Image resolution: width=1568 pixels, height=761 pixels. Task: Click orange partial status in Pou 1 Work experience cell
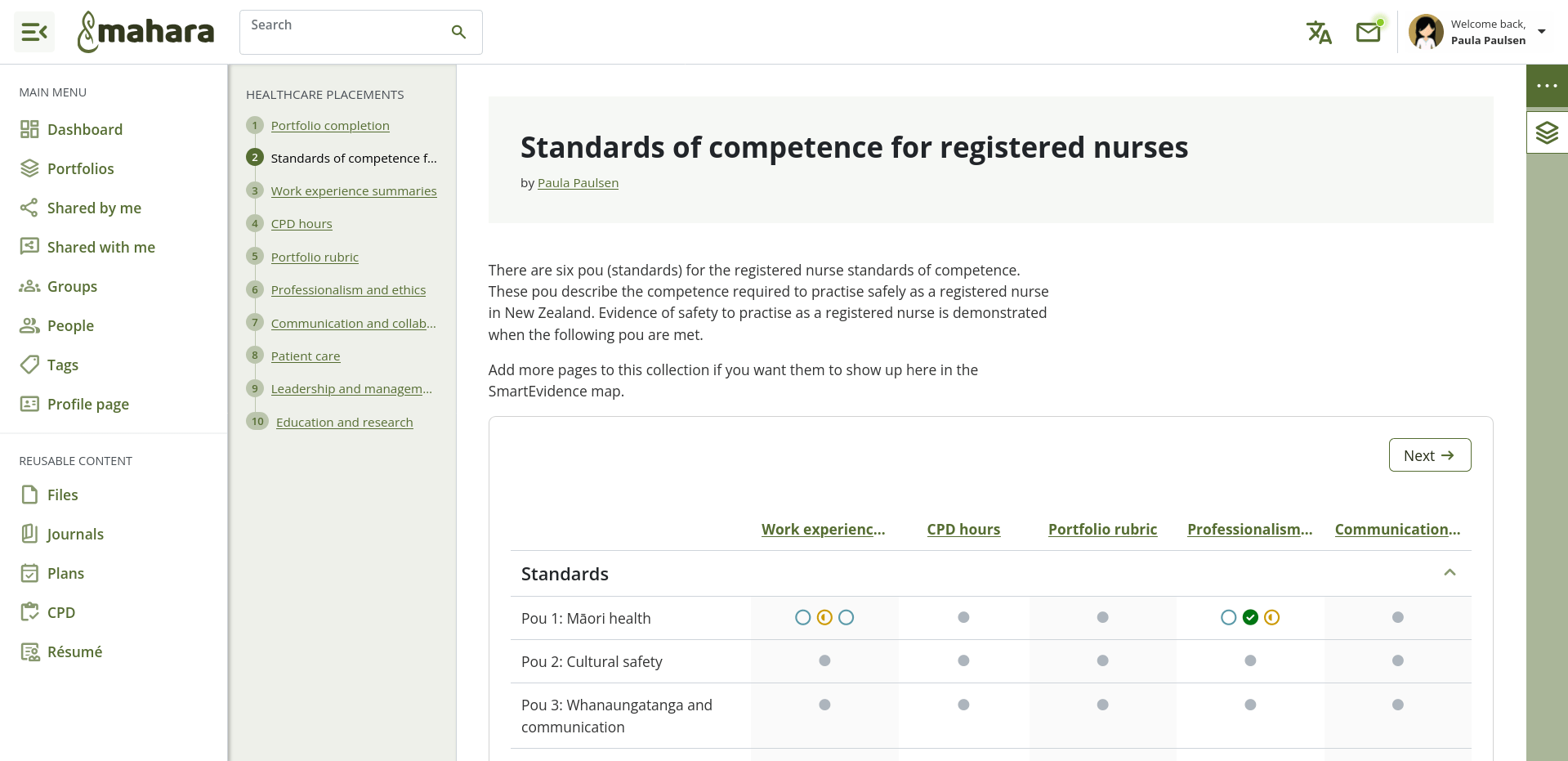click(x=824, y=617)
